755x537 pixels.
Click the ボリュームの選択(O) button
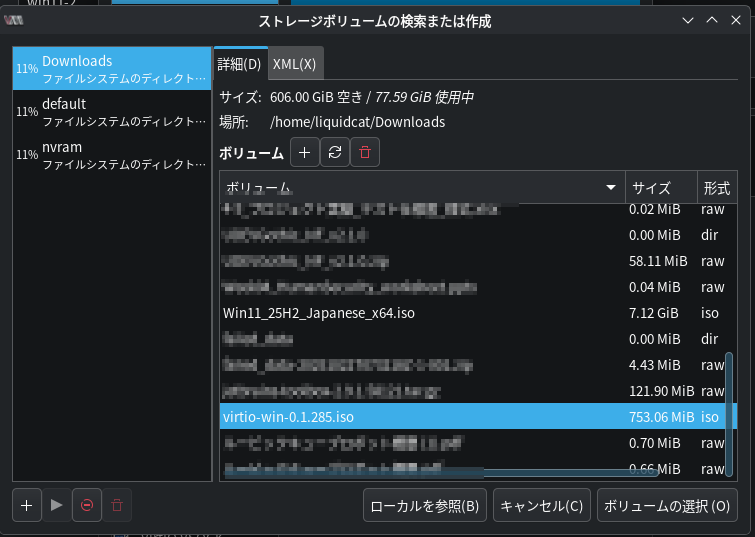[x=667, y=506]
